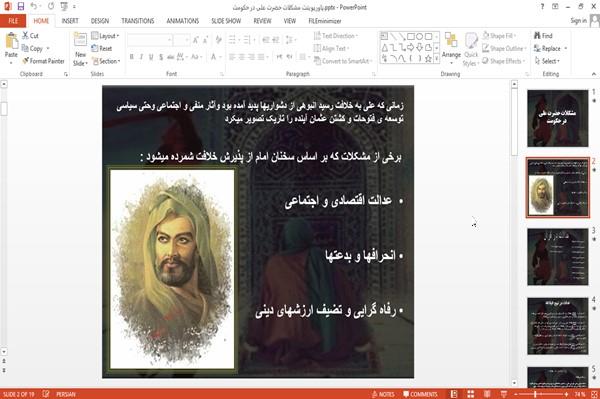Convert to SmartArt button
Screen dimensions: 600x399
[342, 61]
